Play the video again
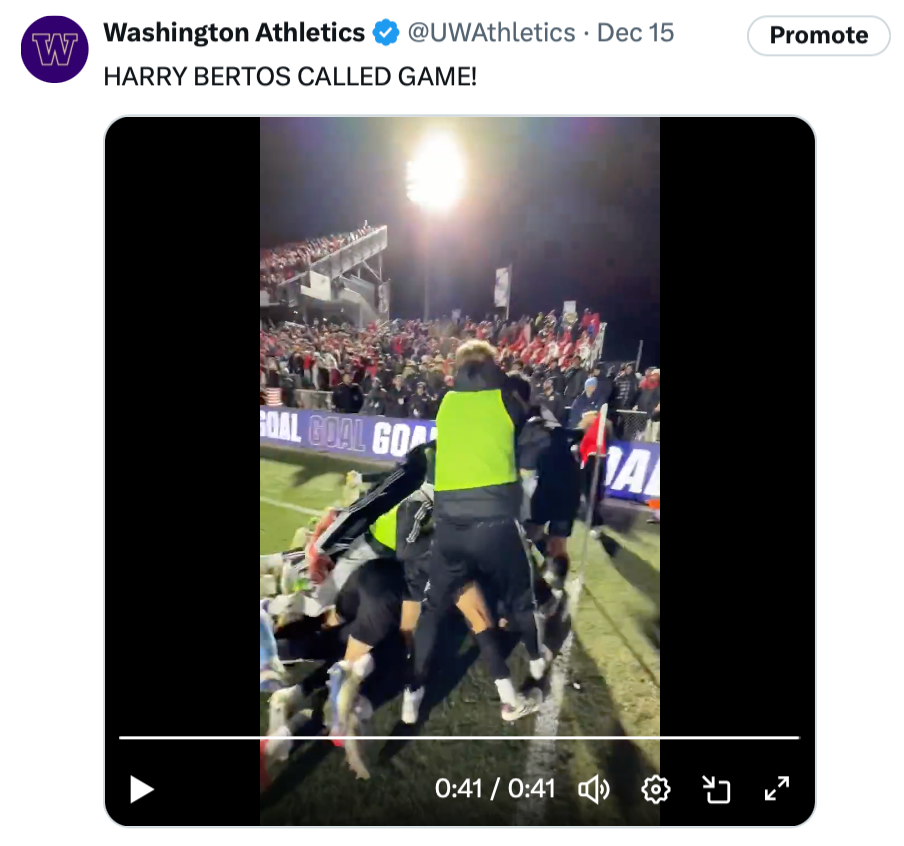904x846 pixels. tap(142, 790)
